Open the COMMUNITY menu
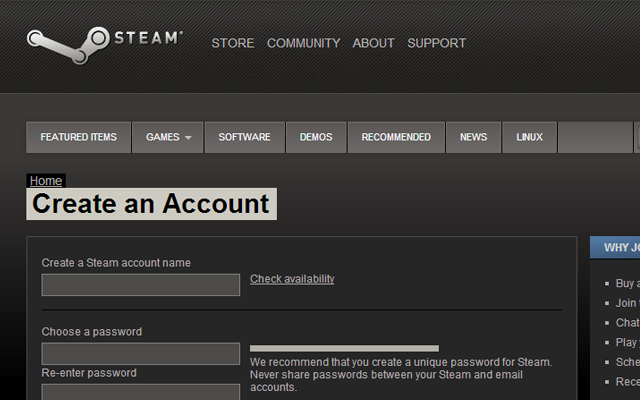The width and height of the screenshot is (640, 400). click(303, 43)
